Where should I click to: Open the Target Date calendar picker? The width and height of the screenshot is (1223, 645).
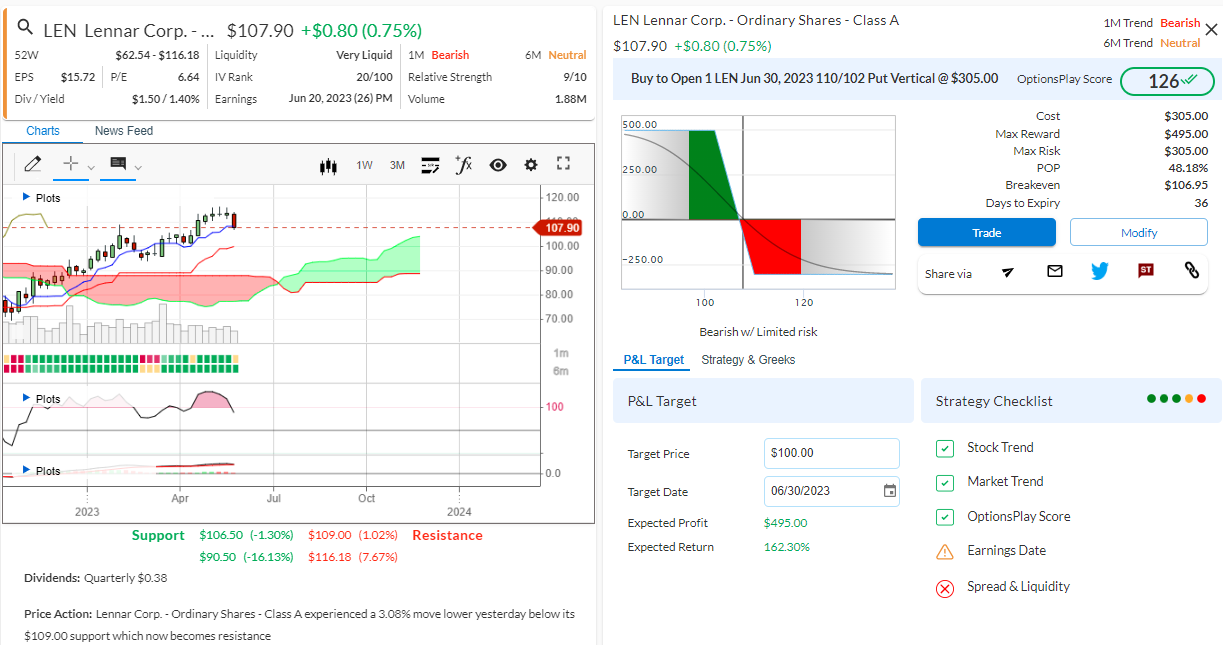[890, 491]
